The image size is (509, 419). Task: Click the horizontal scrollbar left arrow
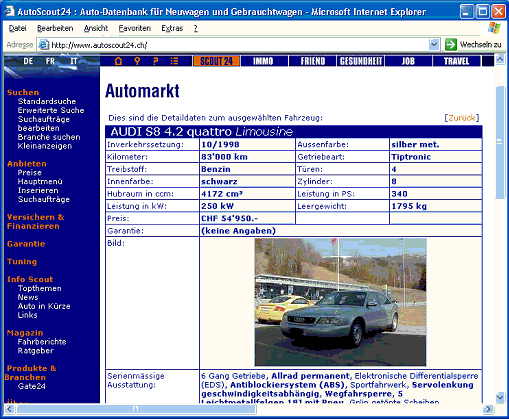[9, 409]
